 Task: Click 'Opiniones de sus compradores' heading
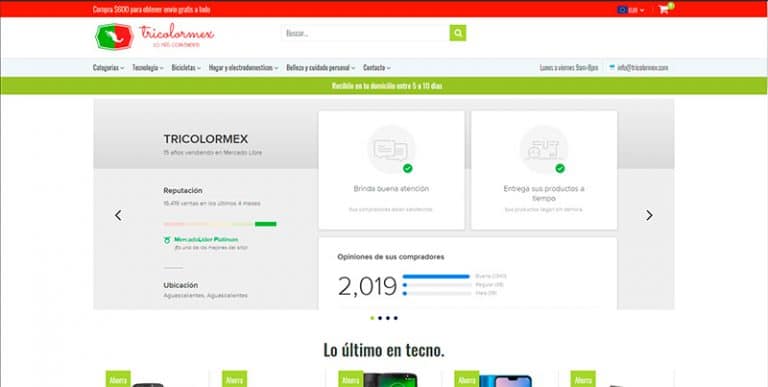[x=391, y=257]
